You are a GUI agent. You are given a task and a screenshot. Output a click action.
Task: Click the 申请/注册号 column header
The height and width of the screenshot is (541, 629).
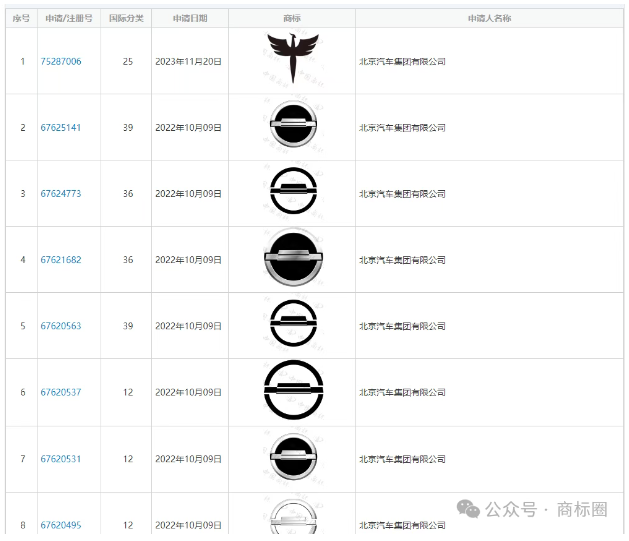69,18
